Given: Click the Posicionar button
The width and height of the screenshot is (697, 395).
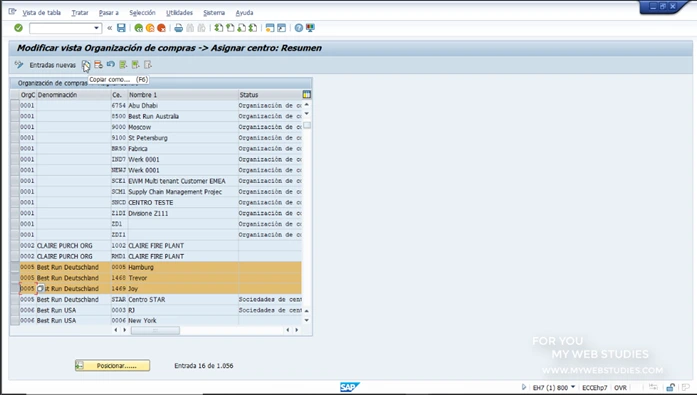Looking at the screenshot, I should (112, 366).
